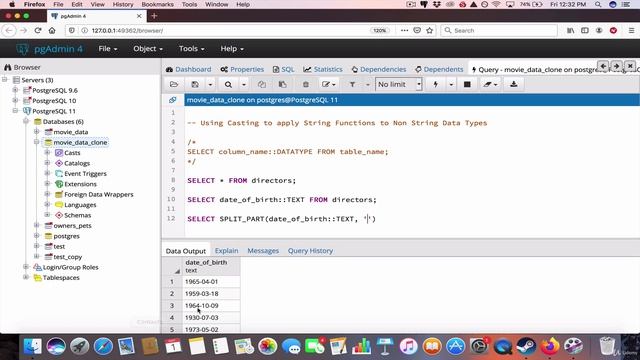Screen dimensions: 640x360
Task: Open the Firefox hamburger menu
Action: [x=631, y=31]
